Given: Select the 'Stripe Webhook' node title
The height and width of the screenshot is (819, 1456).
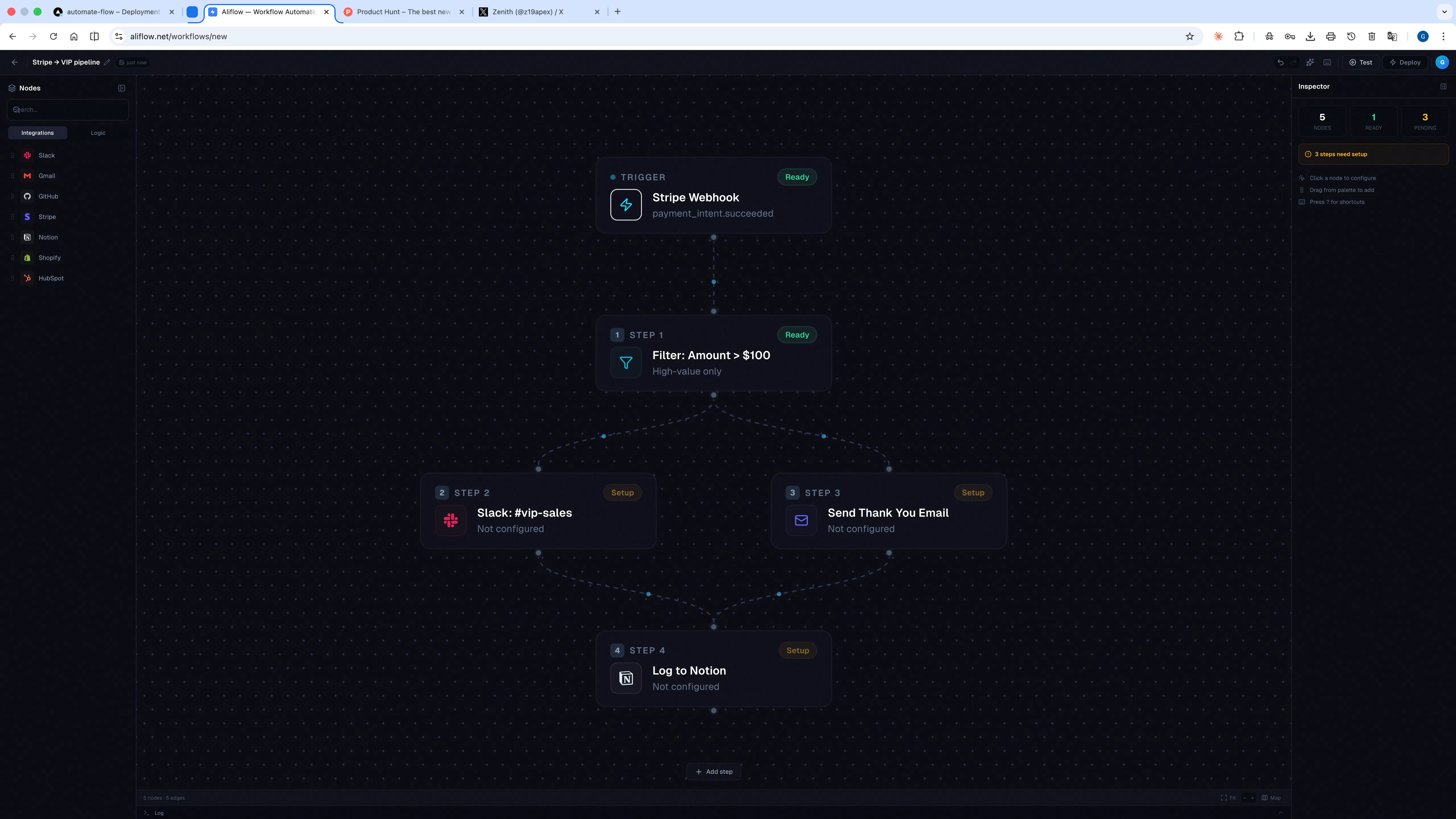Looking at the screenshot, I should (695, 197).
